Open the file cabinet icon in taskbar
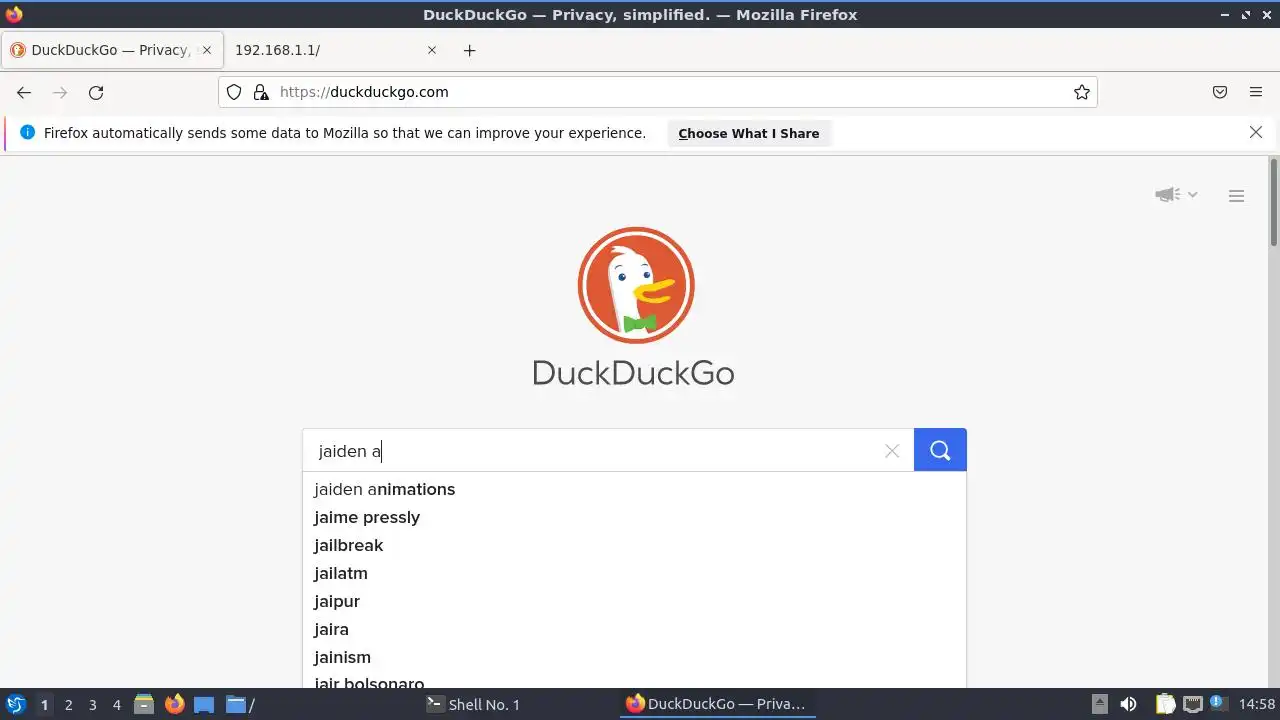Image resolution: width=1280 pixels, height=720 pixels. pos(144,704)
